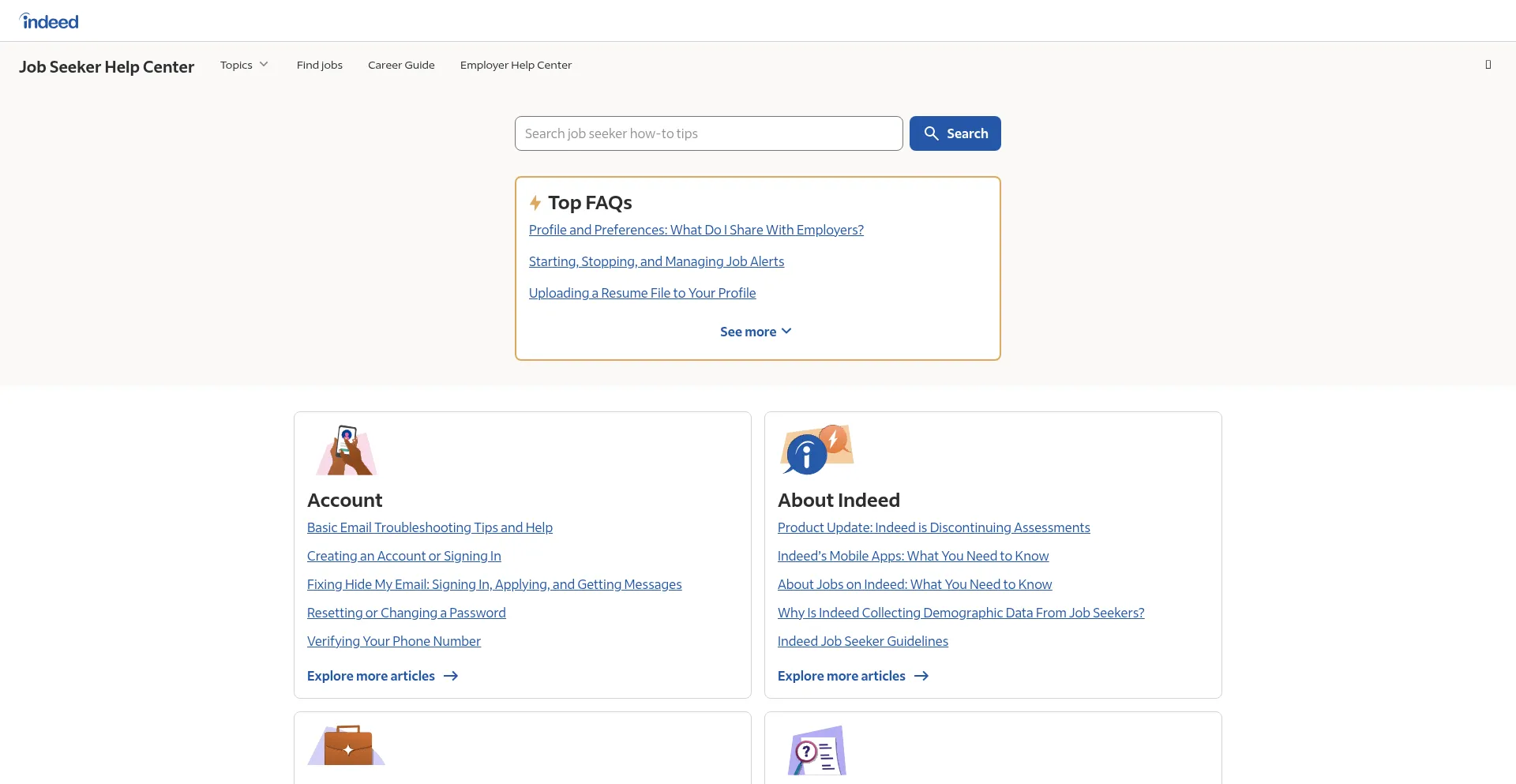The width and height of the screenshot is (1516, 784).
Task: Go to Career Guide in navigation
Action: click(401, 65)
